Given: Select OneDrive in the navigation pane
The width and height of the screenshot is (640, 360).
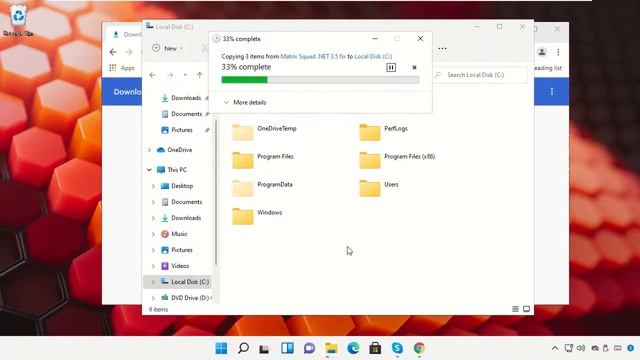Looking at the screenshot, I should click(x=174, y=150).
